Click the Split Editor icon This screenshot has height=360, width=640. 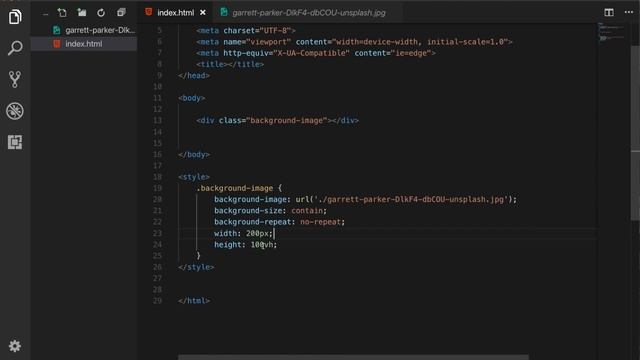609,13
